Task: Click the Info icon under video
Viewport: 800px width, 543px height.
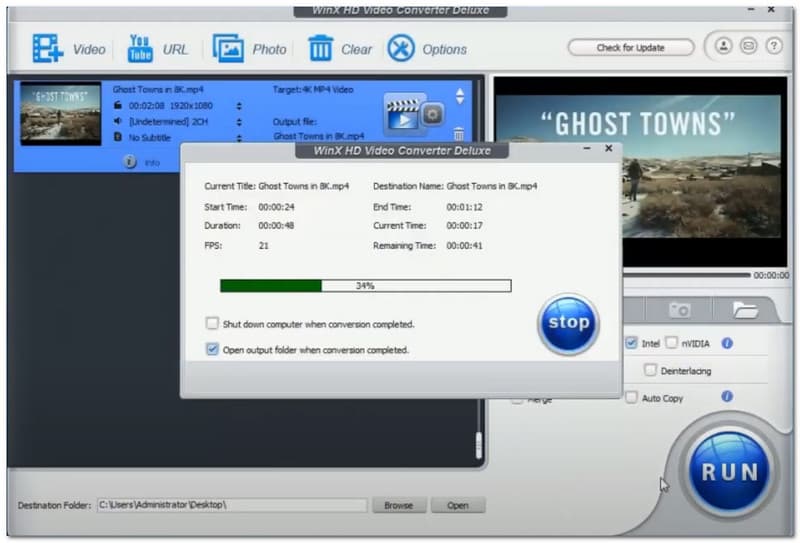Action: (130, 162)
